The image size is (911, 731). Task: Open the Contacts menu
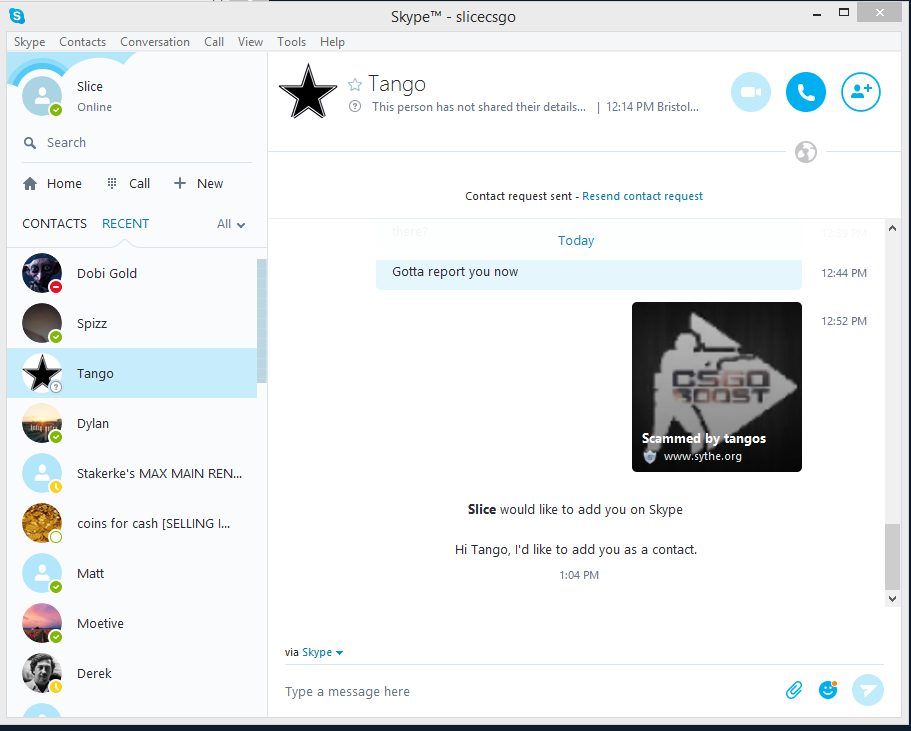(83, 42)
